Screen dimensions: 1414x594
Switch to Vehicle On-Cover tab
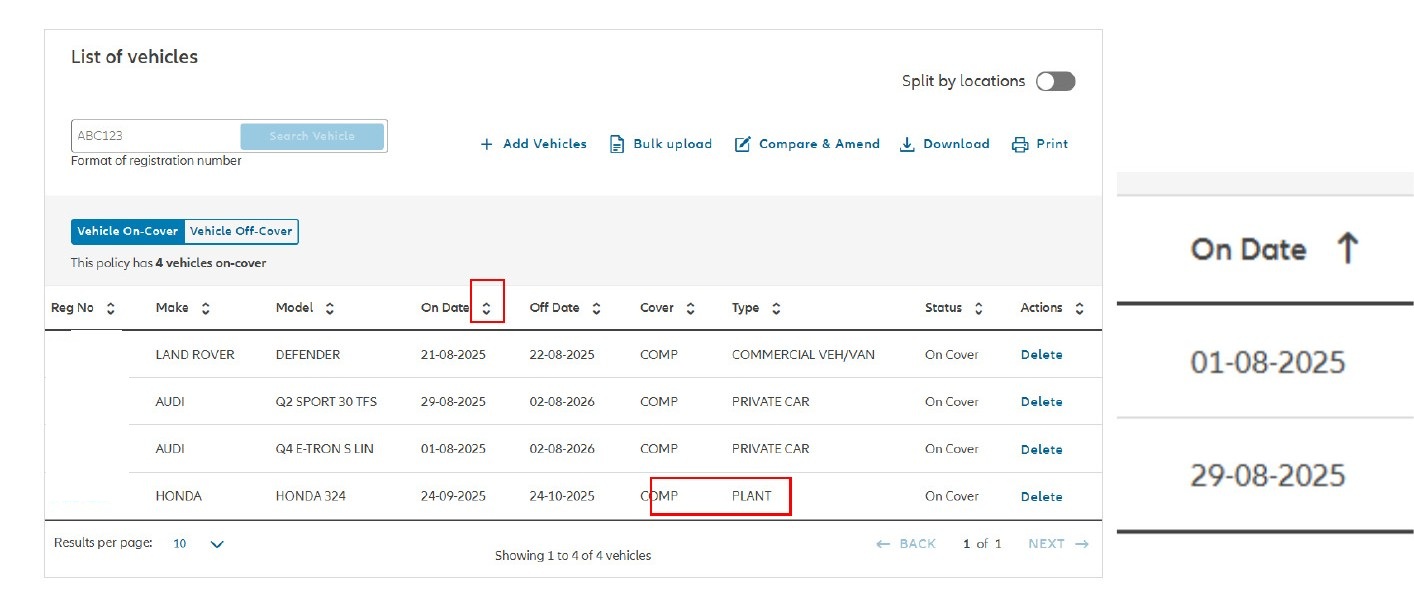(x=128, y=231)
